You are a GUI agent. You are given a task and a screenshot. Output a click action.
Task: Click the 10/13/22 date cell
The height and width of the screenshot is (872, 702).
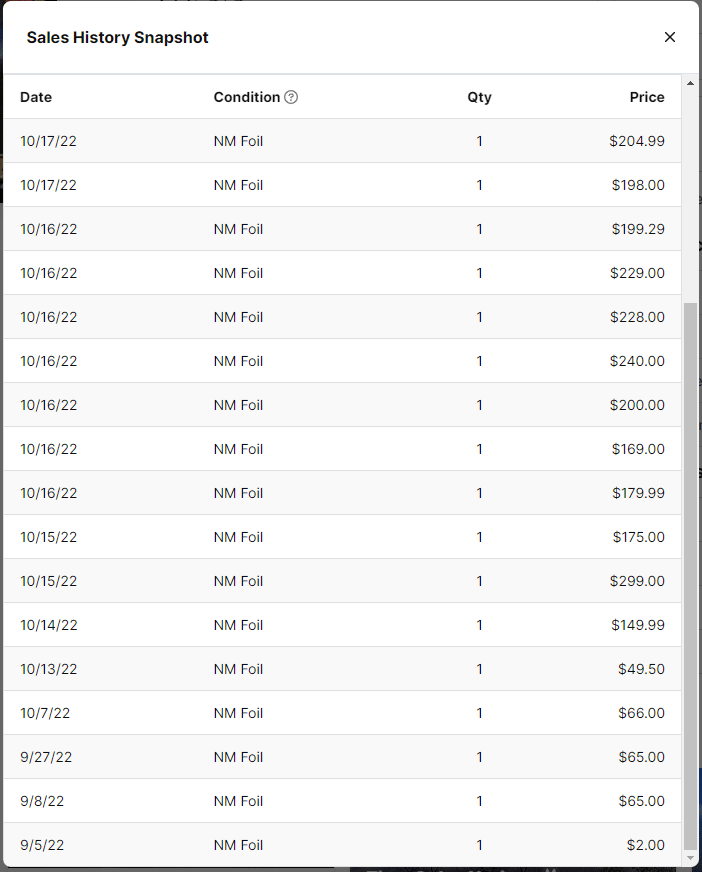[48, 669]
